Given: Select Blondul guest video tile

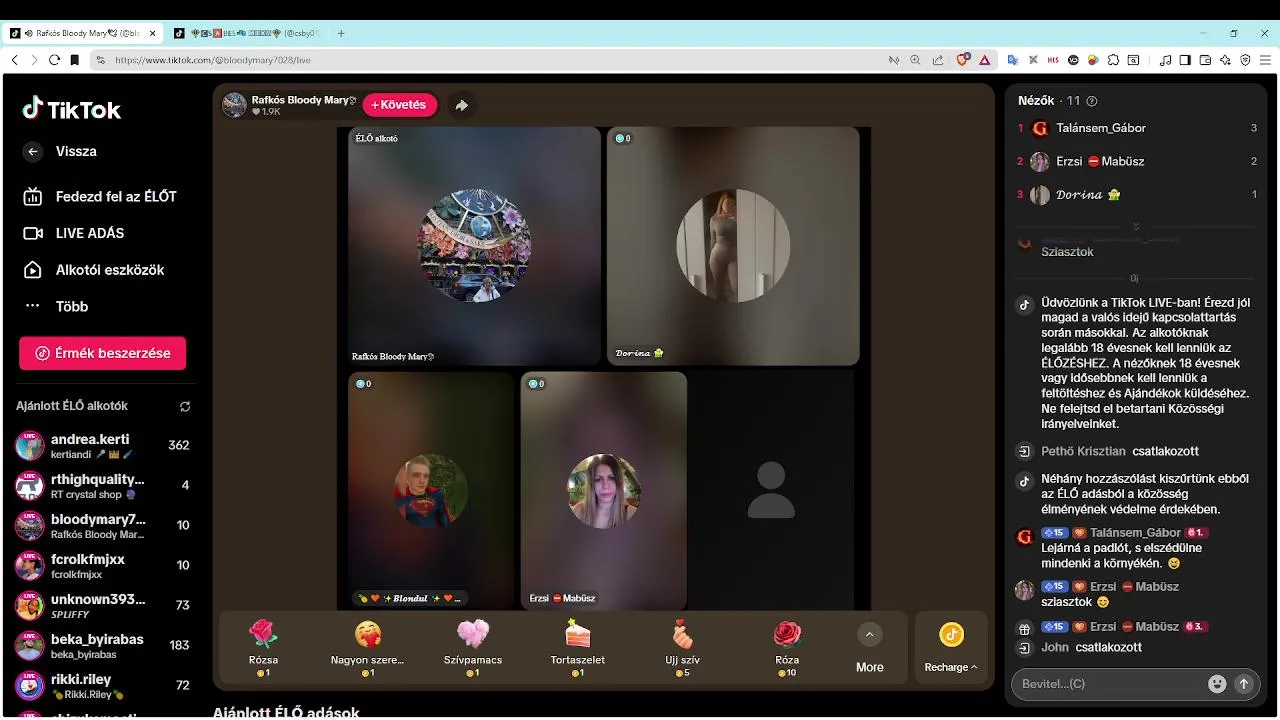Looking at the screenshot, I should click(430, 490).
